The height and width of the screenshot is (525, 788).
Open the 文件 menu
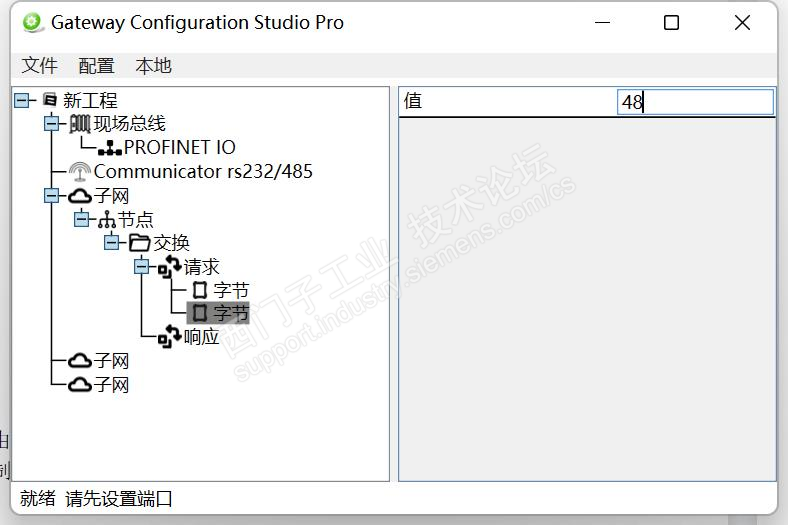(40, 66)
